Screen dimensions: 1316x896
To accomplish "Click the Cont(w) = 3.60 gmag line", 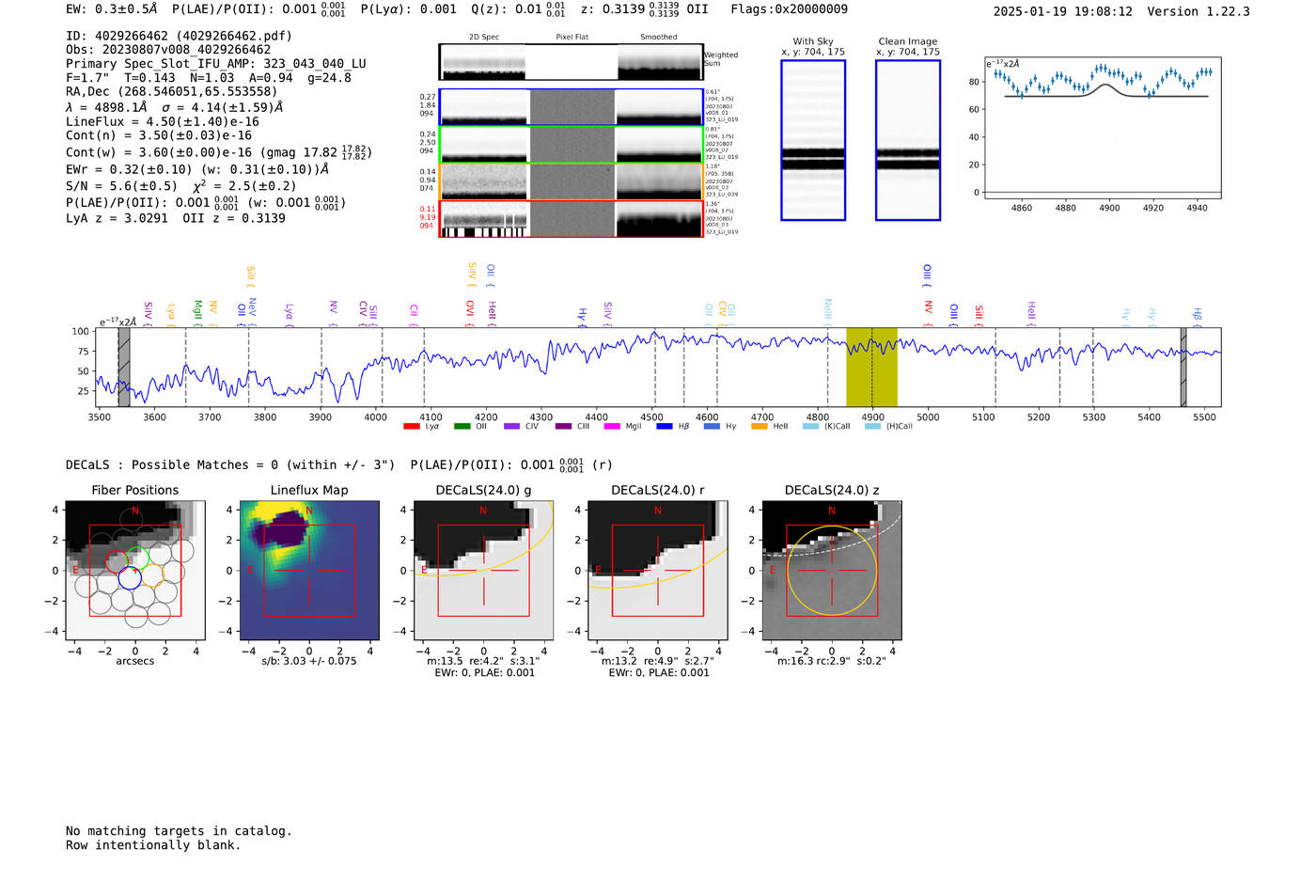I will pos(219,151).
